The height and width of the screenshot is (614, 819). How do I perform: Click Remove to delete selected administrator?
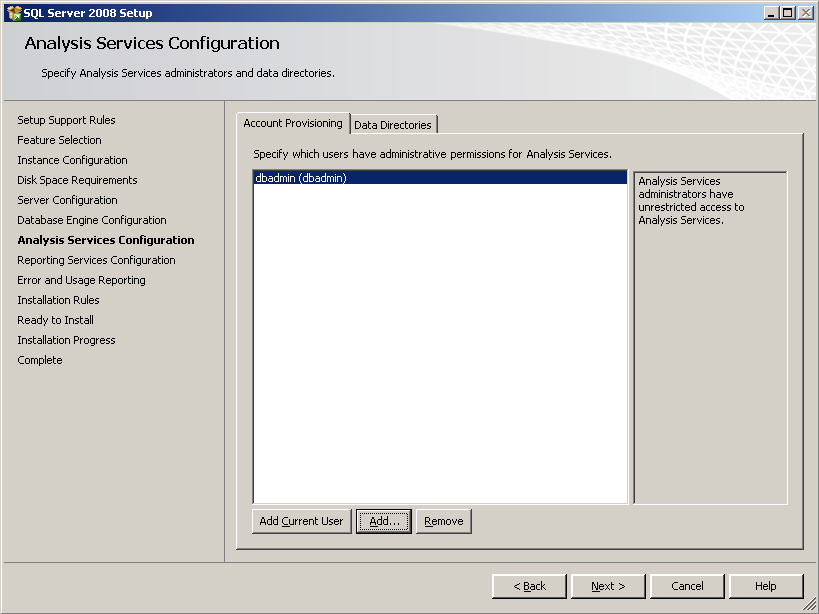[443, 521]
